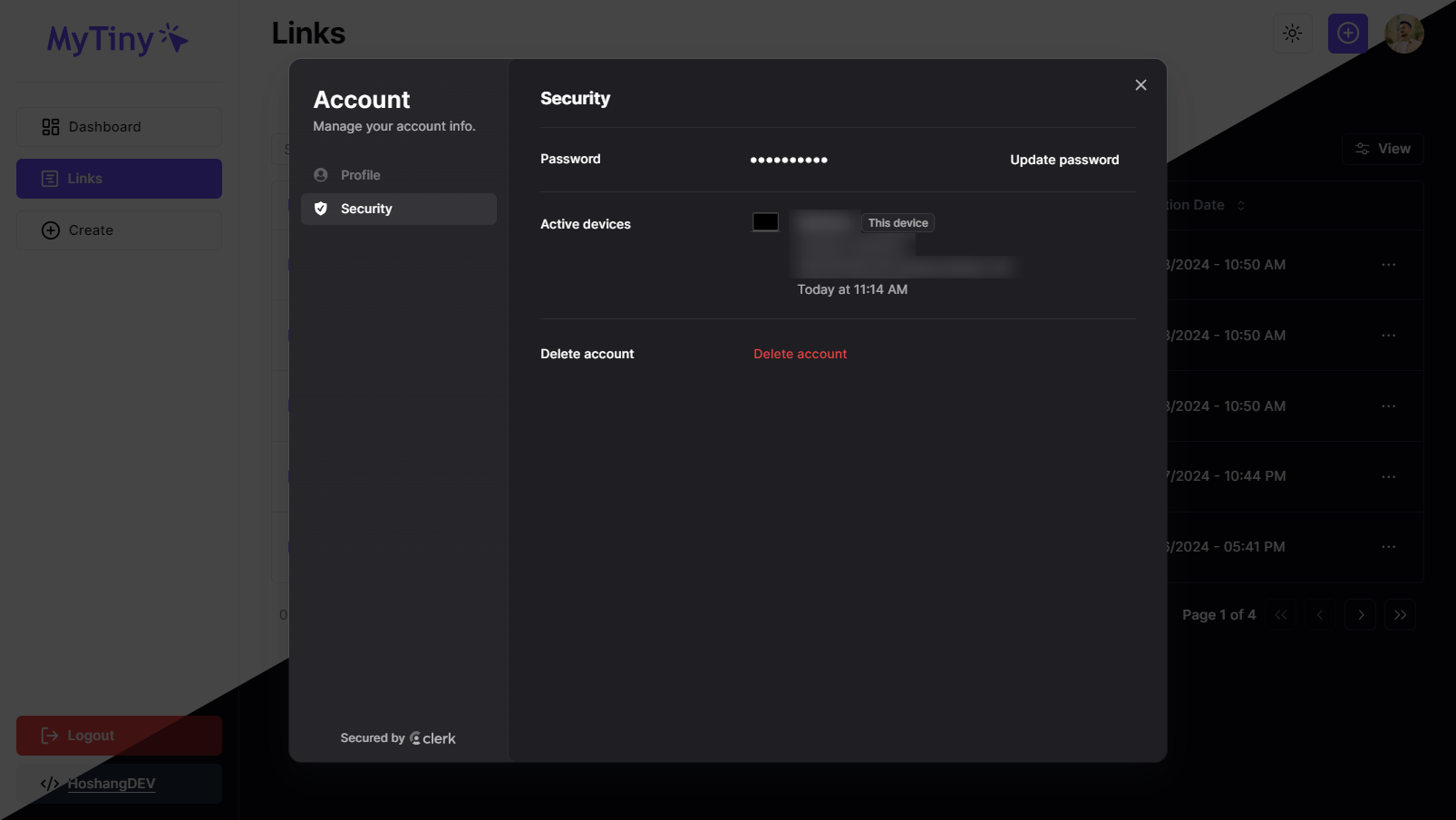
Task: Open the ellipsis actions menu on first row
Action: [1389, 264]
